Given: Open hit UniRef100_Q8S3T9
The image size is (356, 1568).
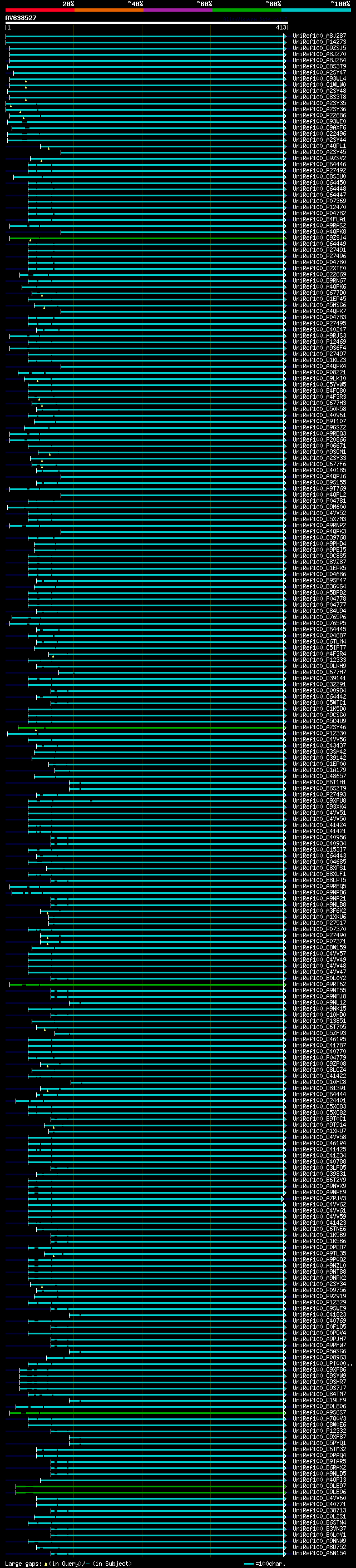Looking at the screenshot, I should (x=319, y=66).
